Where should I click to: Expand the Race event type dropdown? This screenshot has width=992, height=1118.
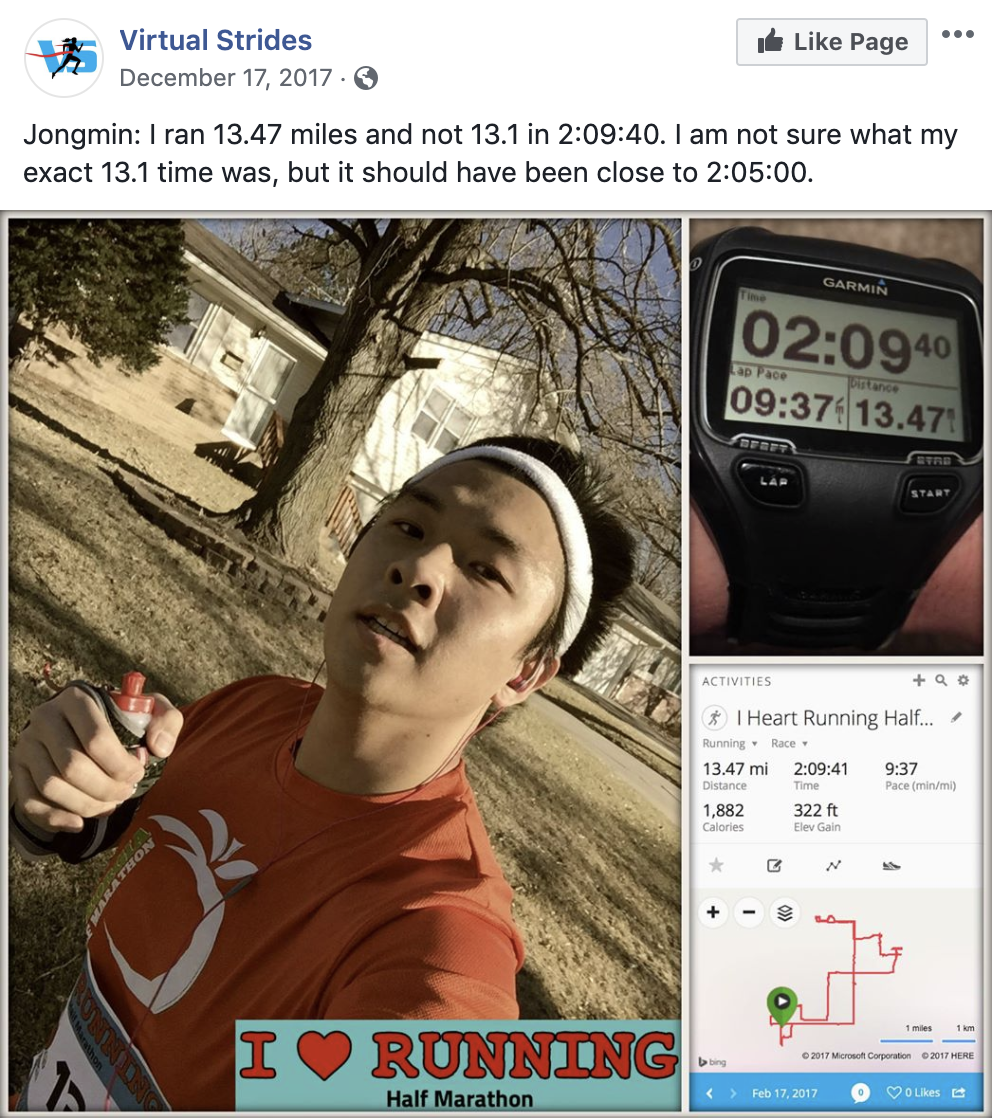coord(789,743)
